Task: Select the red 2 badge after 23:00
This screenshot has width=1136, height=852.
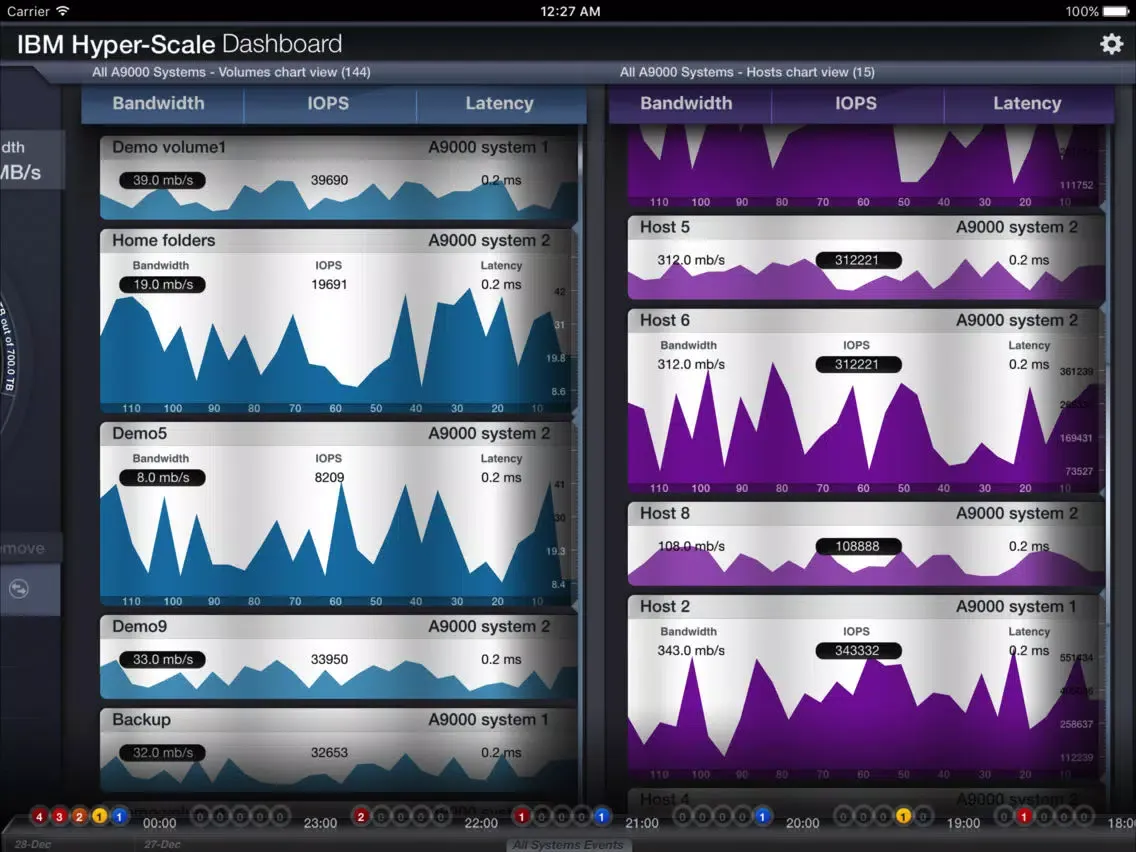Action: pyautogui.click(x=361, y=816)
